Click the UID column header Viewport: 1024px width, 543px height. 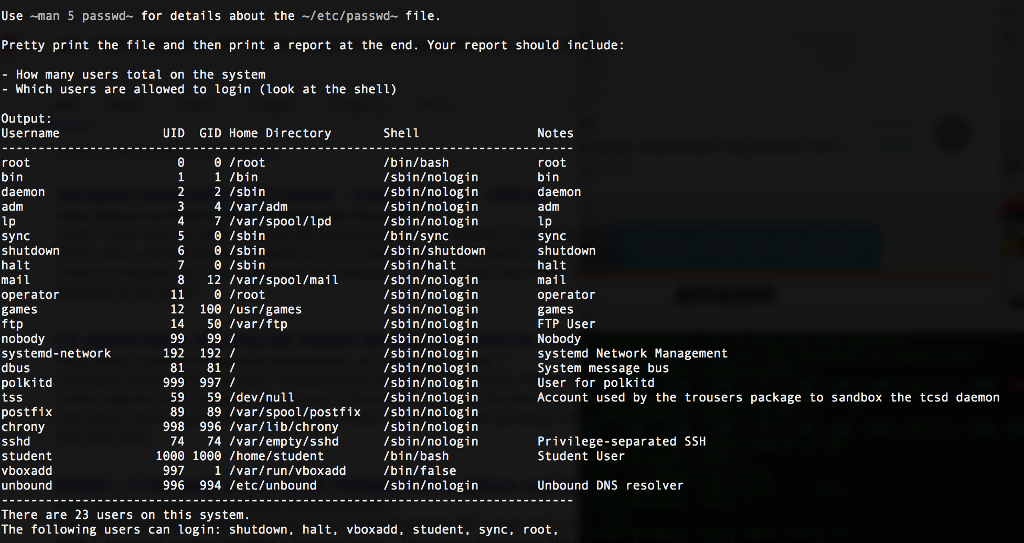(x=173, y=133)
